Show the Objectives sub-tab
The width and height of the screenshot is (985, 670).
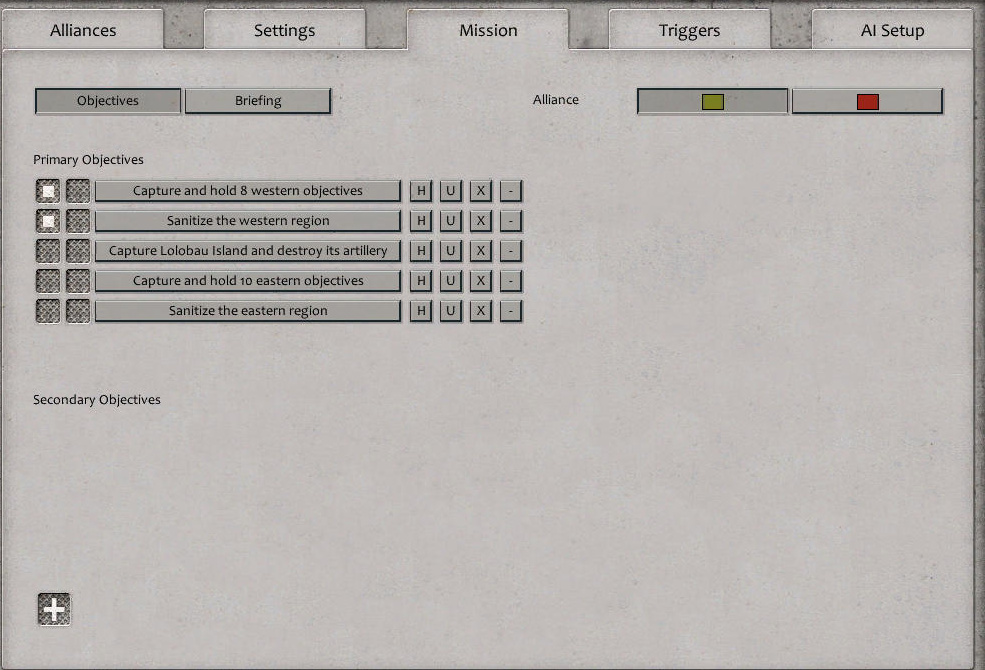click(x=108, y=100)
